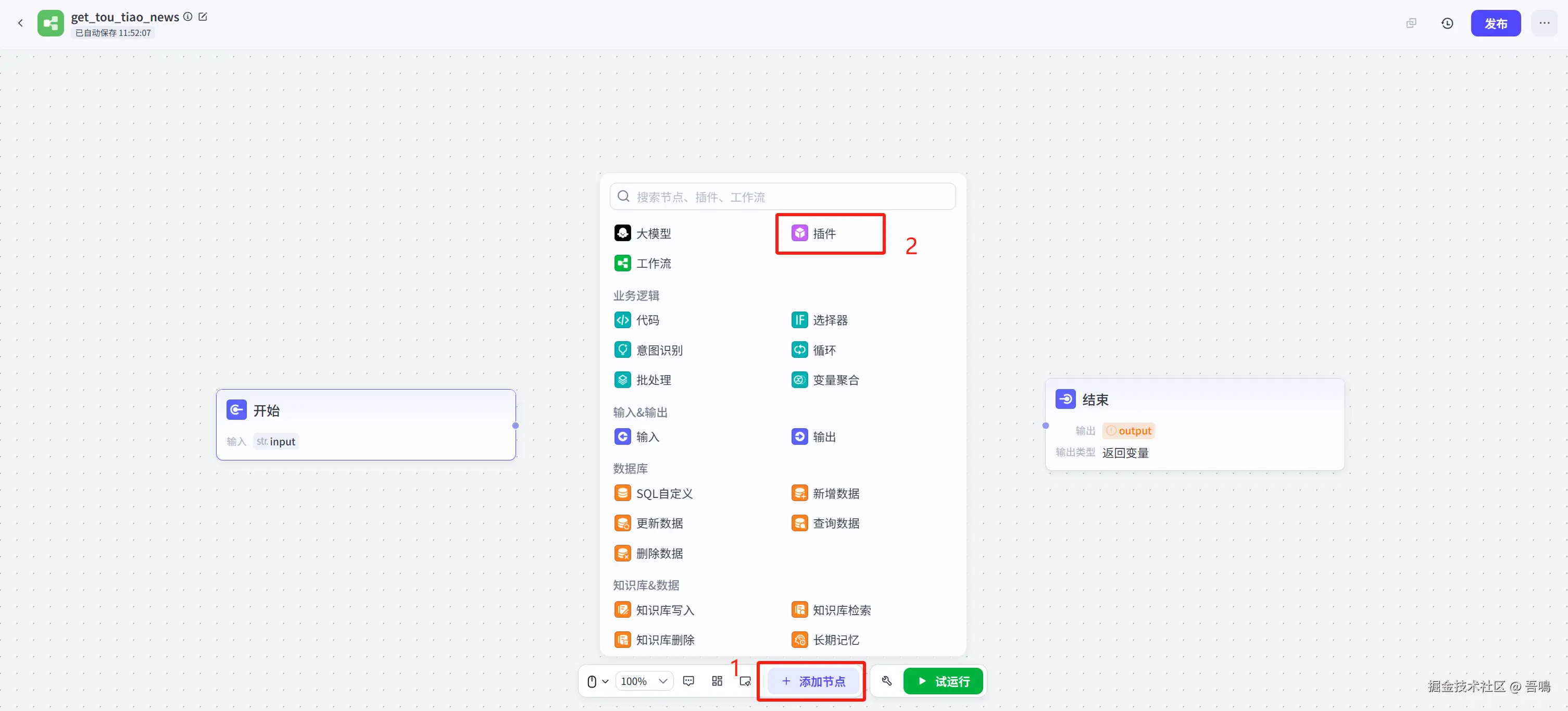Click the 添加节点 add node button
The image size is (1568, 711).
click(812, 681)
